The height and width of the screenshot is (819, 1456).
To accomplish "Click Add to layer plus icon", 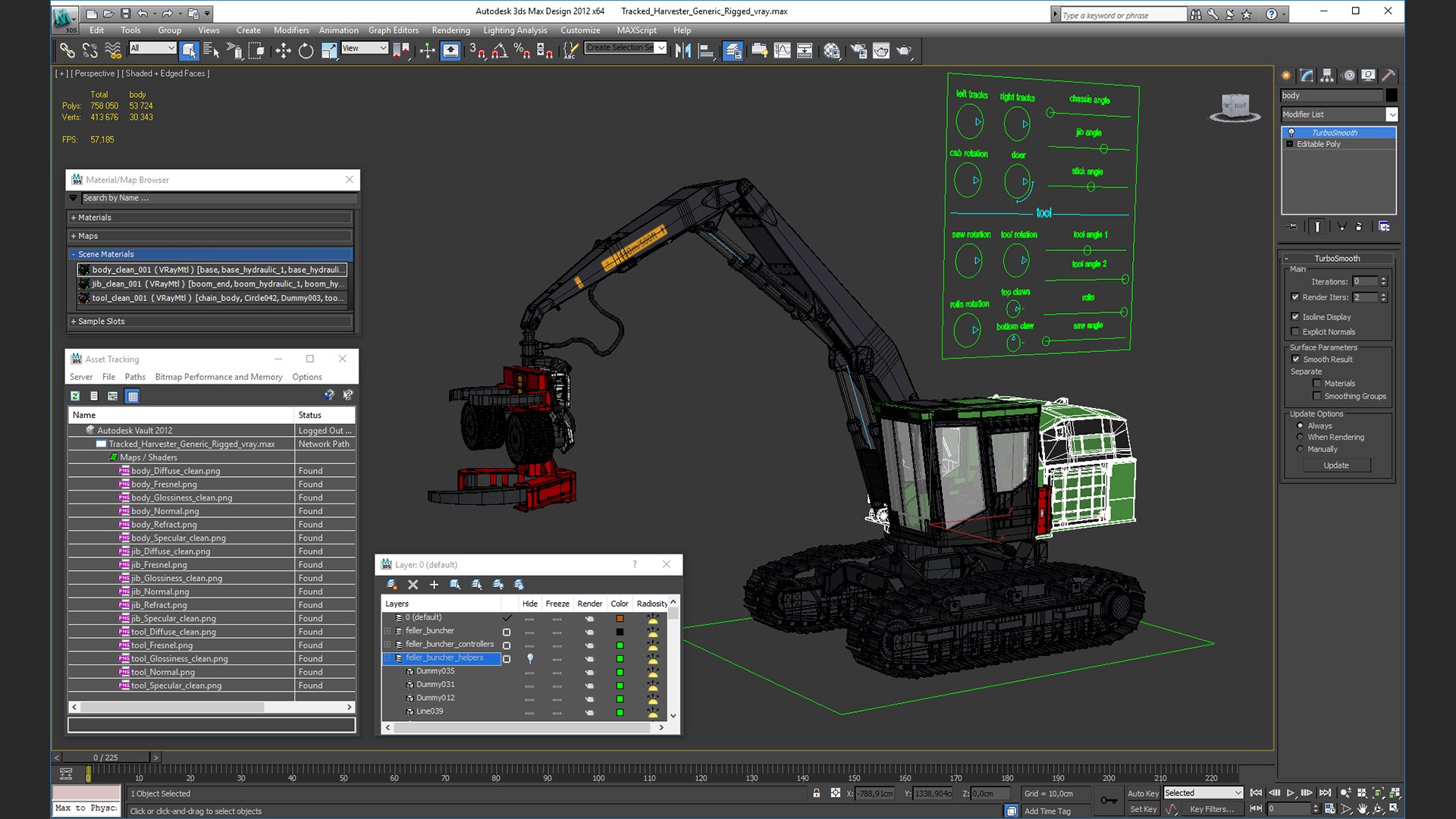I will (434, 585).
